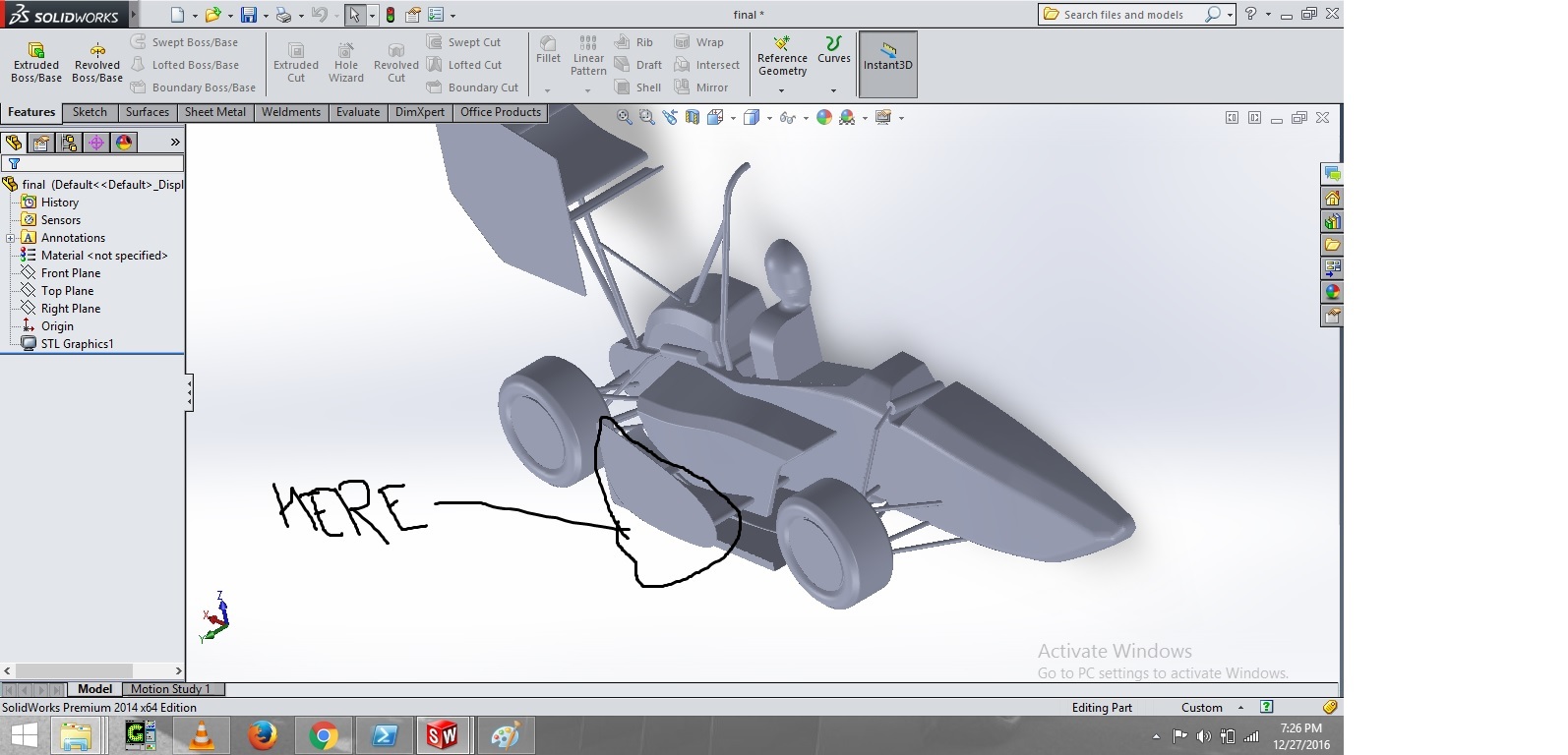Screen dimensions: 1568x755
Task: Switch to the Evaluate tab
Action: click(x=357, y=112)
